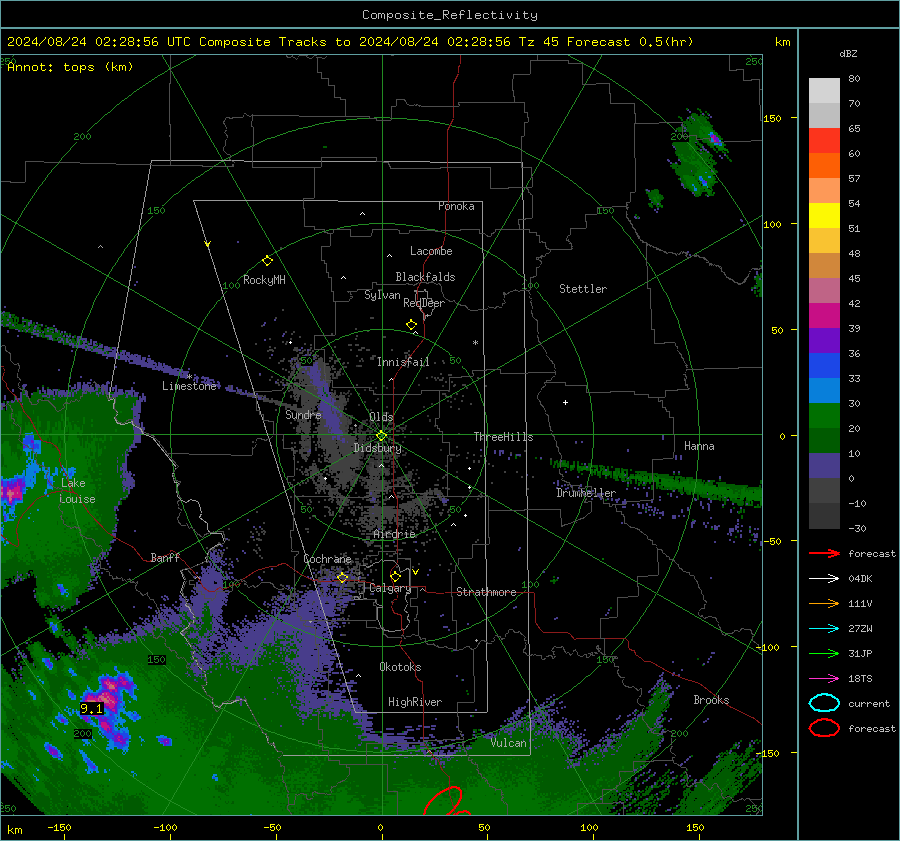Screen dimensions: 900x841
Task: Click the Annot: tops (km) annotation text
Action: point(70,67)
